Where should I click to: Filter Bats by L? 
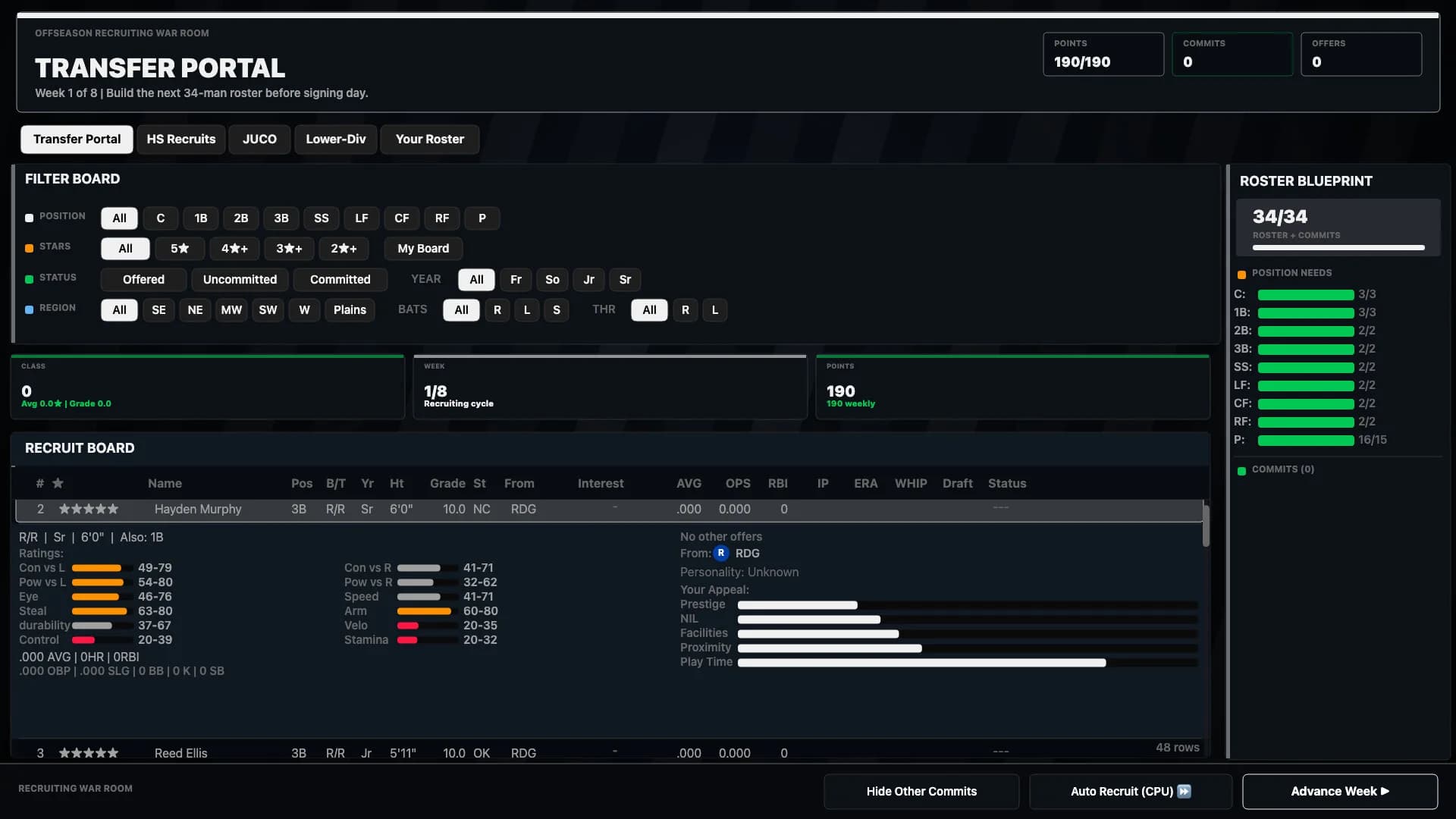(527, 310)
